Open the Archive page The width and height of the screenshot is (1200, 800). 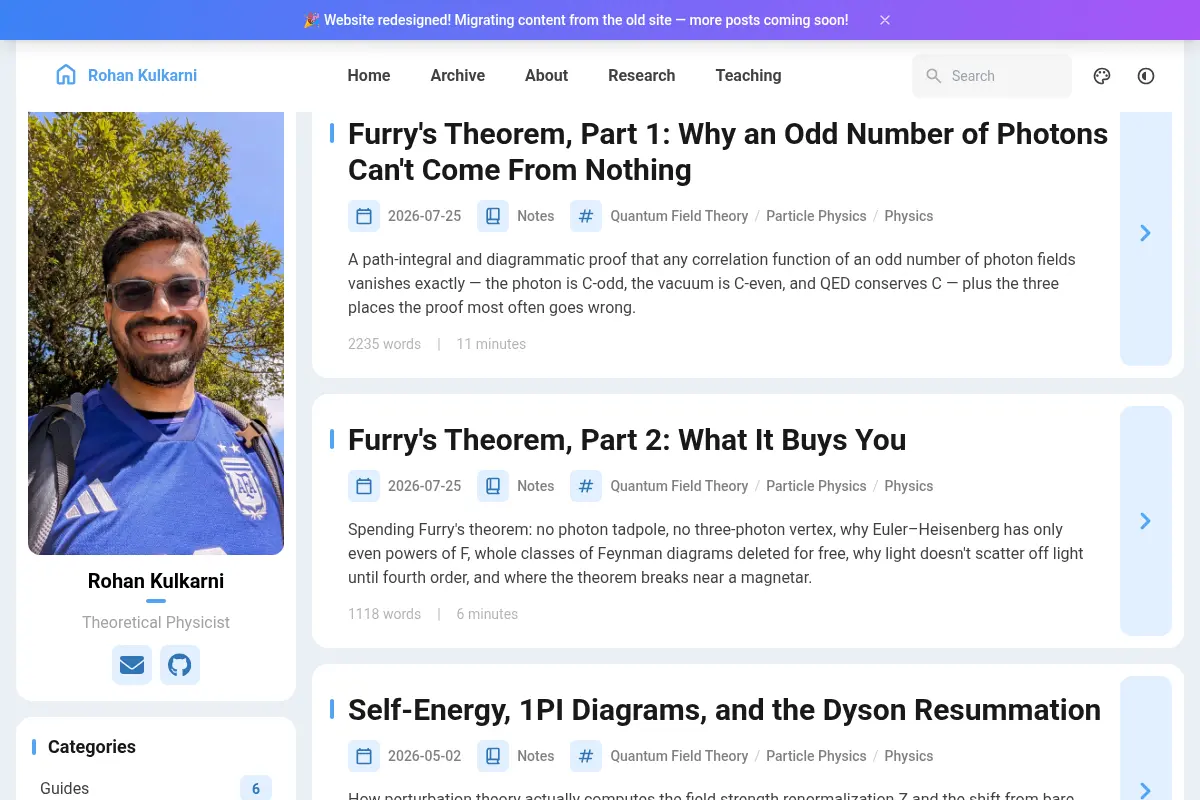click(x=458, y=76)
